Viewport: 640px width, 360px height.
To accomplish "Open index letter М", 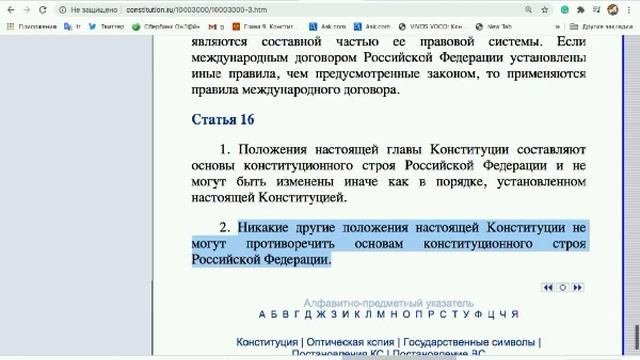I will click(x=381, y=314).
